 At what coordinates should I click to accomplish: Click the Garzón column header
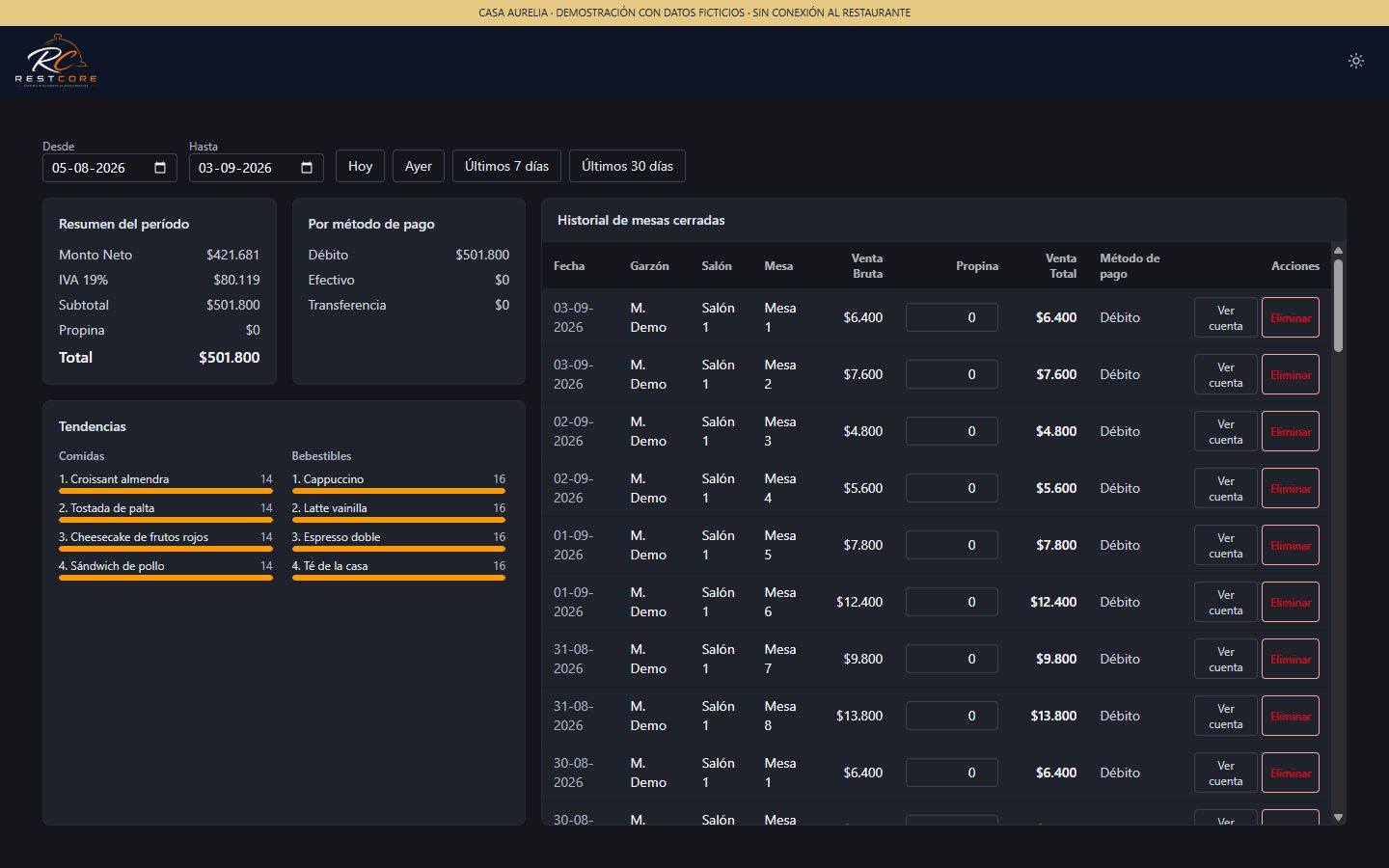[649, 266]
